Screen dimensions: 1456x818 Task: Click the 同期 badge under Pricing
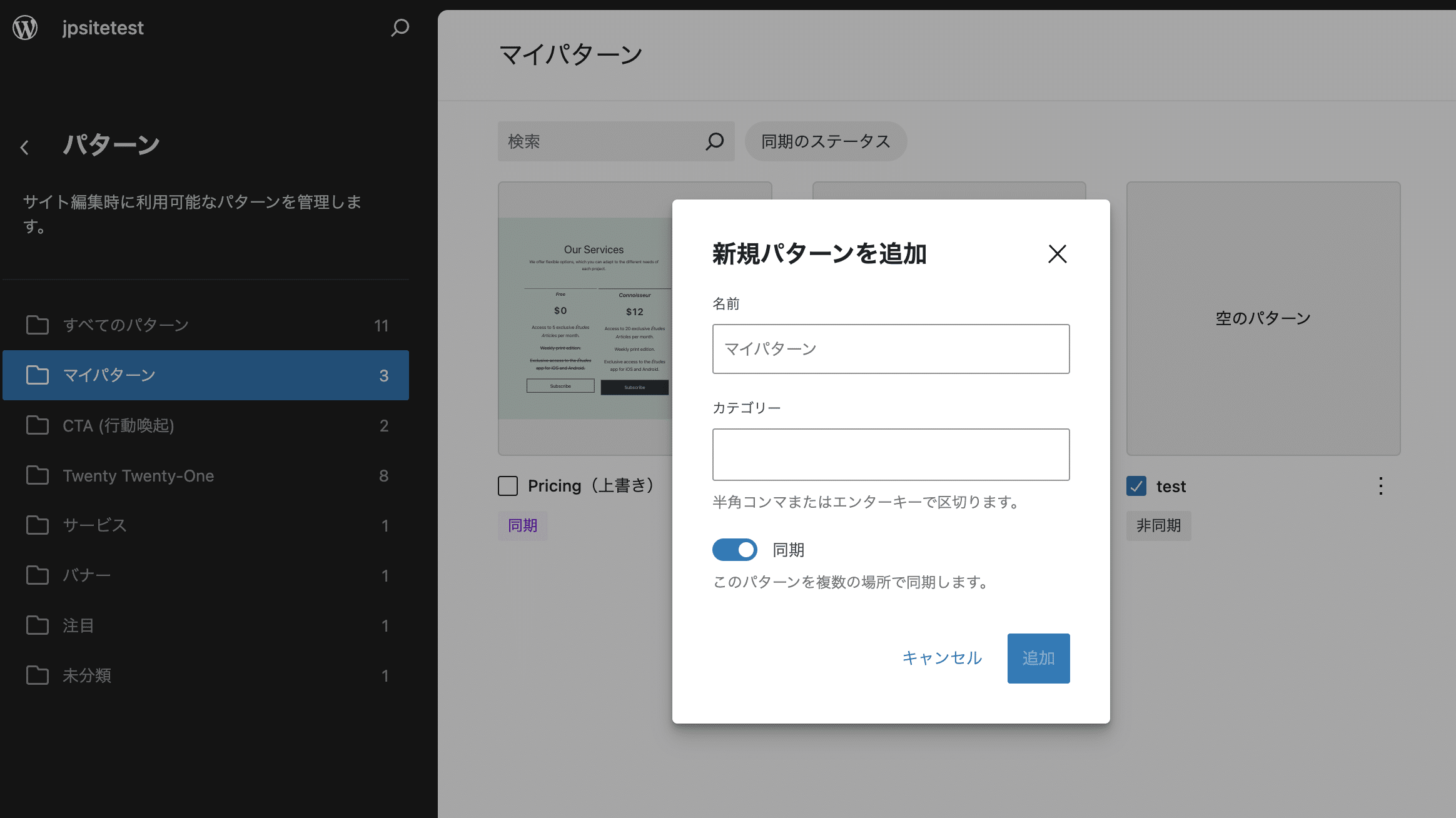pos(523,525)
